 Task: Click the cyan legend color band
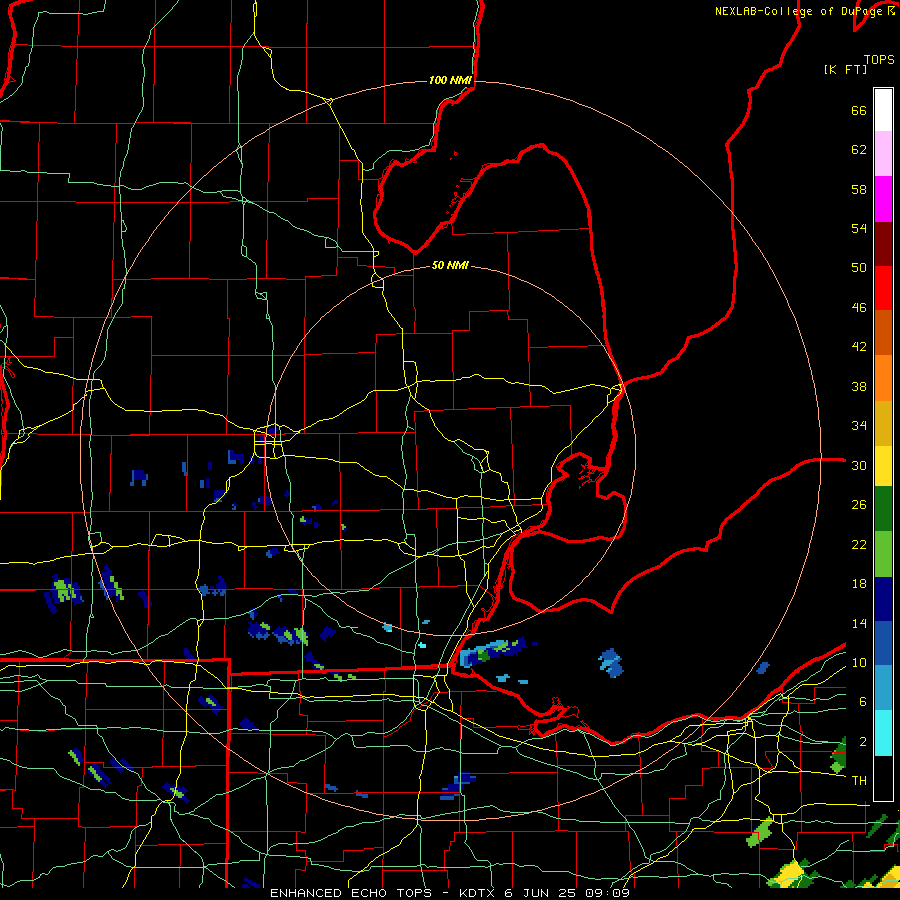883,733
